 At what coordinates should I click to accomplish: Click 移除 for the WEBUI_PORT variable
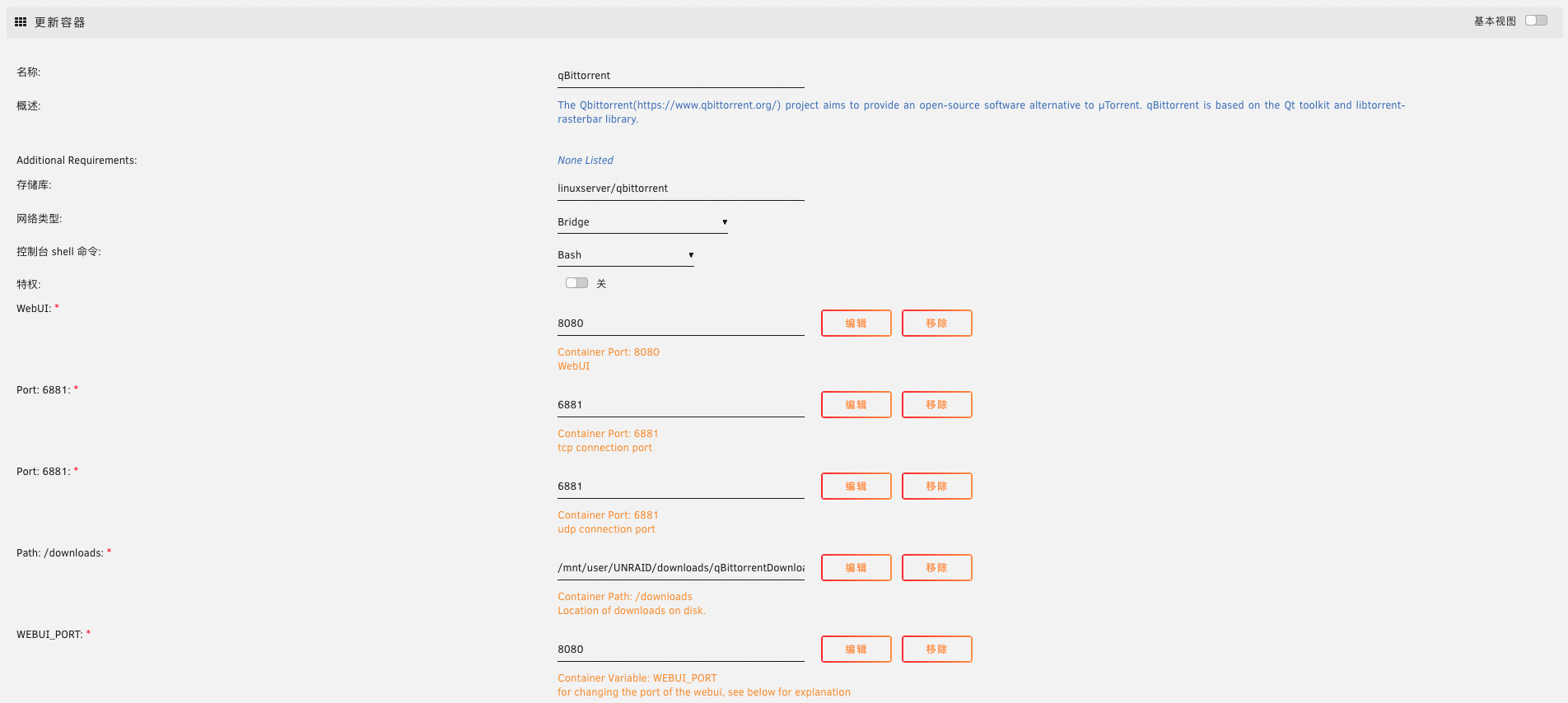937,649
